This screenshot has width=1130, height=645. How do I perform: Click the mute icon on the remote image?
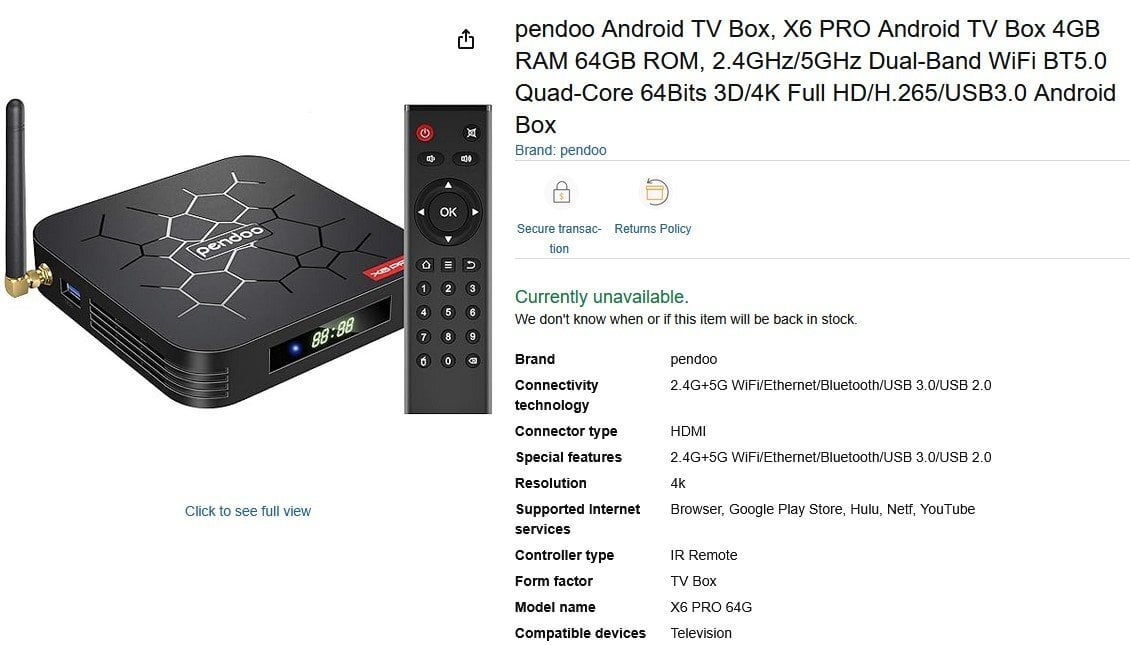[471, 133]
